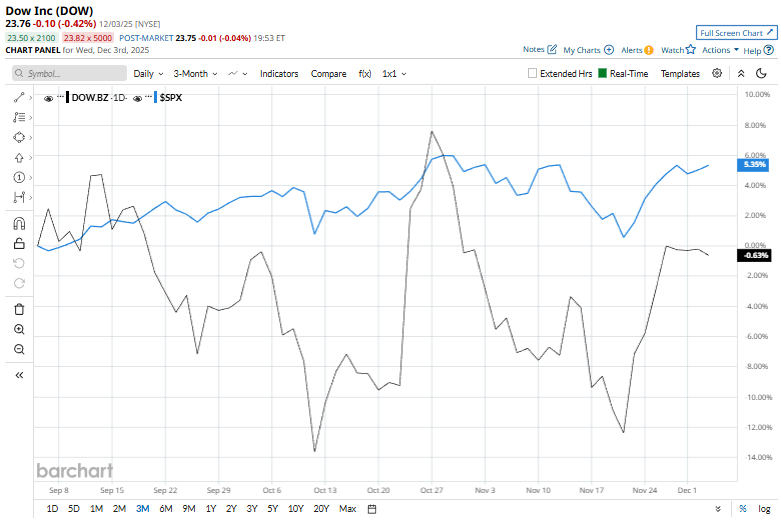Select the 1D time range
The height and width of the screenshot is (526, 781).
[52, 509]
